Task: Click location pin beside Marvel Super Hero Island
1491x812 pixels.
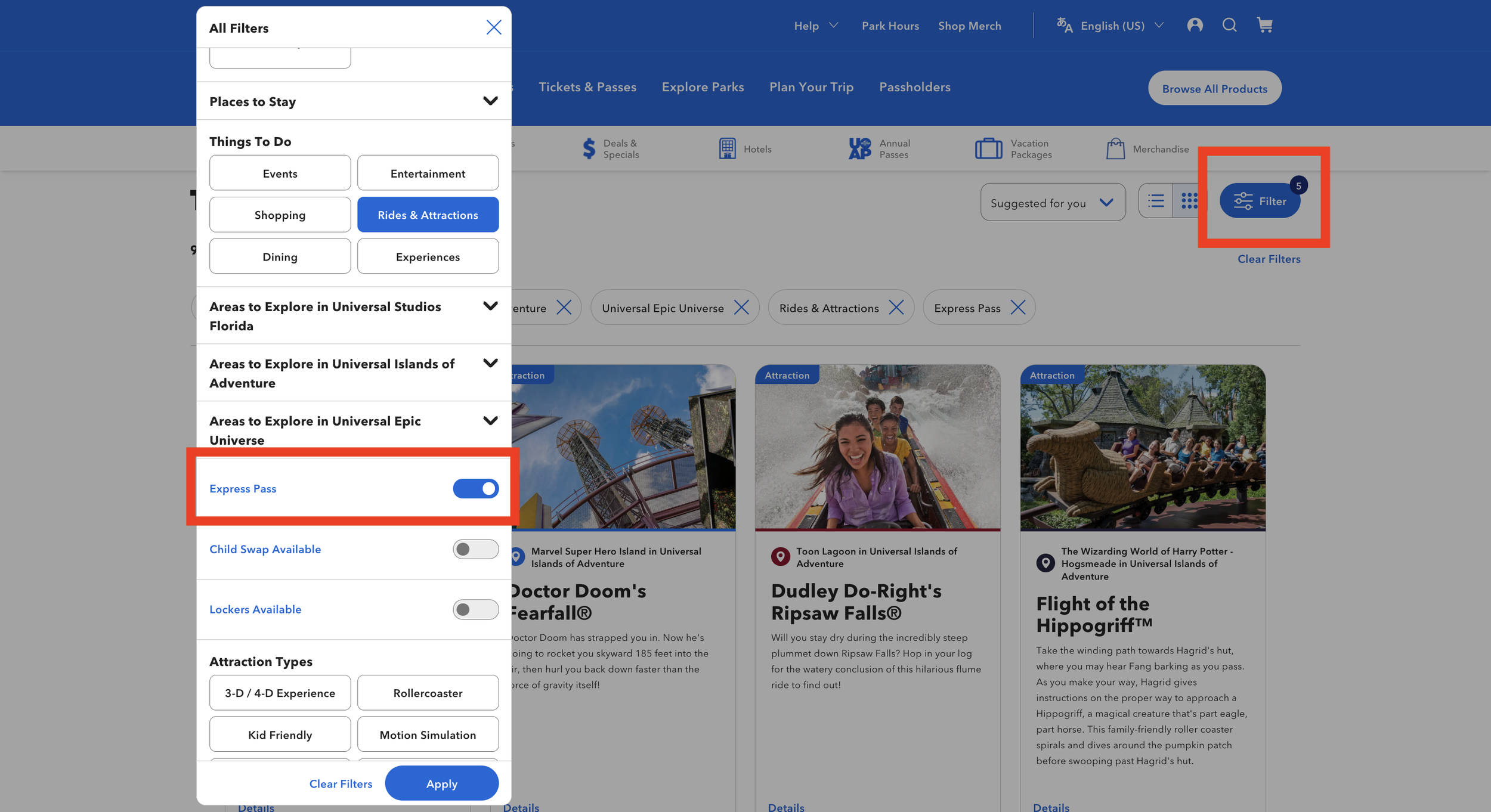Action: pos(517,557)
